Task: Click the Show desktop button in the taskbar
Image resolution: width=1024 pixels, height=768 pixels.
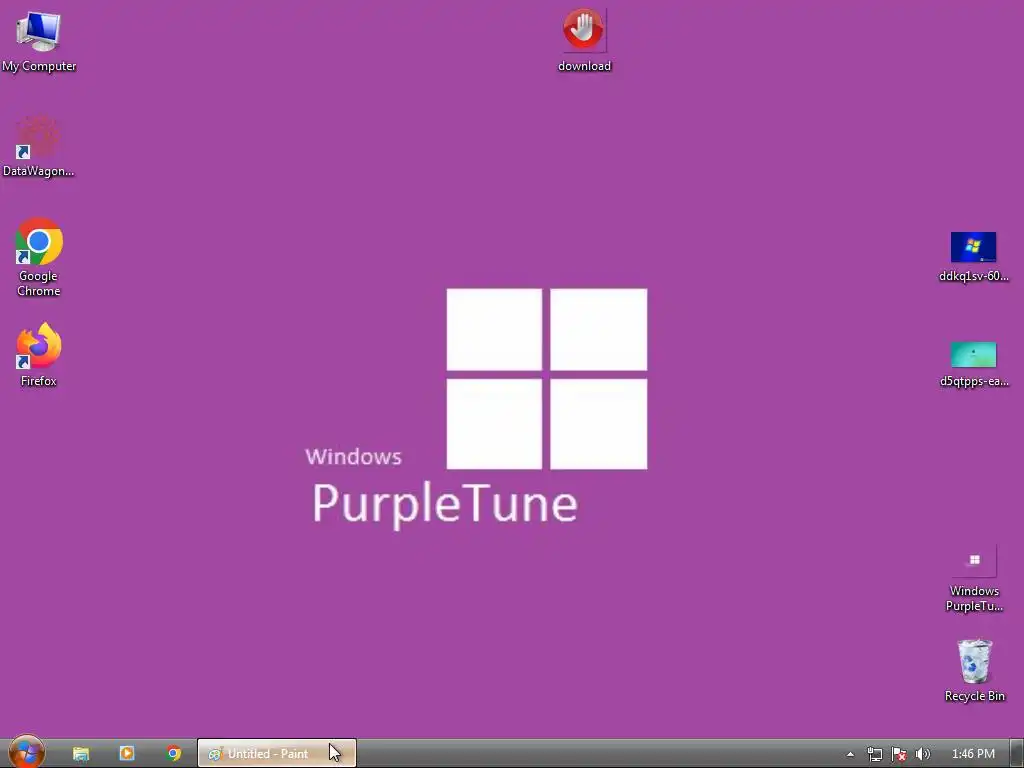Action: click(x=1017, y=754)
